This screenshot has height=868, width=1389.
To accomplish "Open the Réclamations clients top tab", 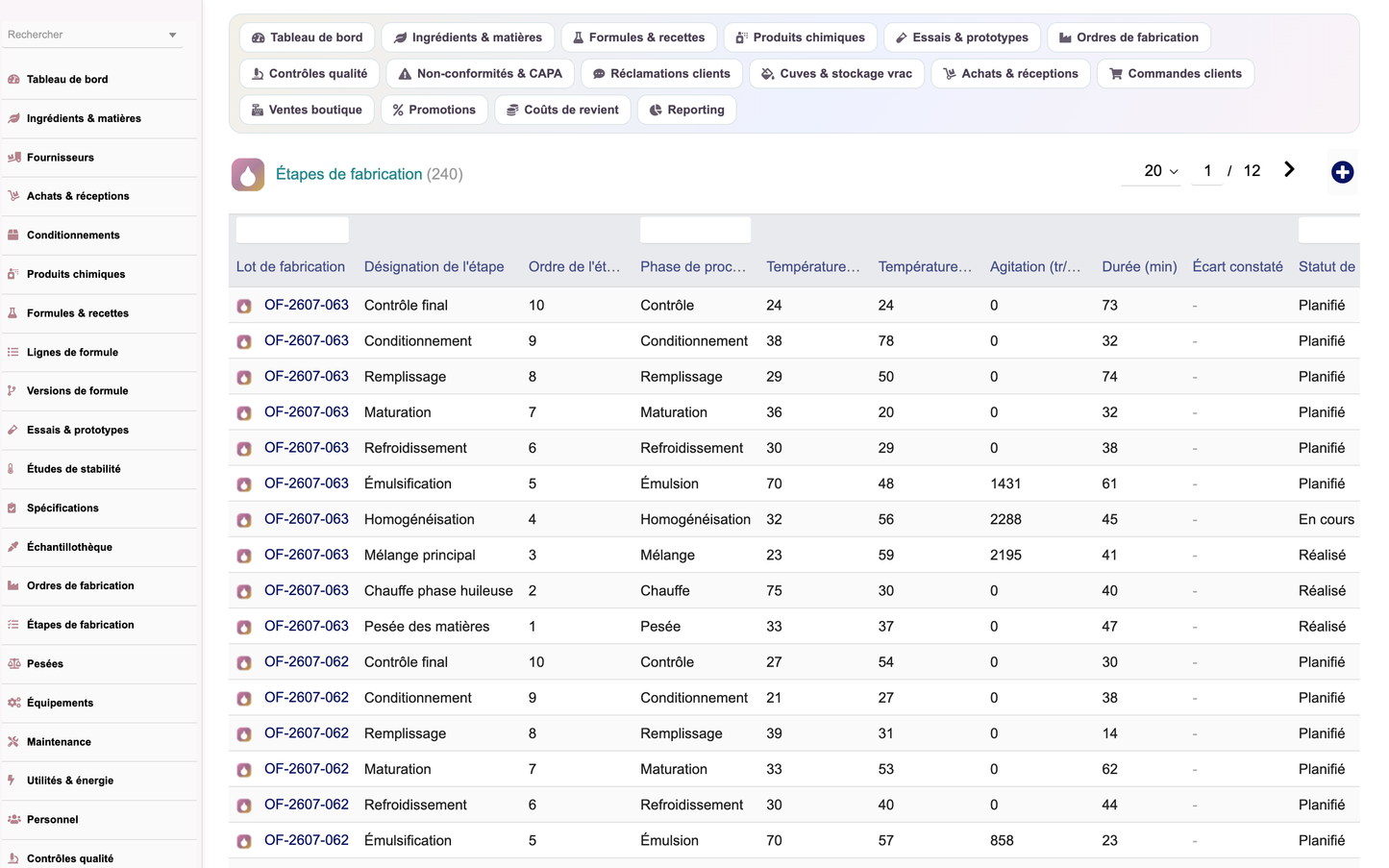I will 661,73.
